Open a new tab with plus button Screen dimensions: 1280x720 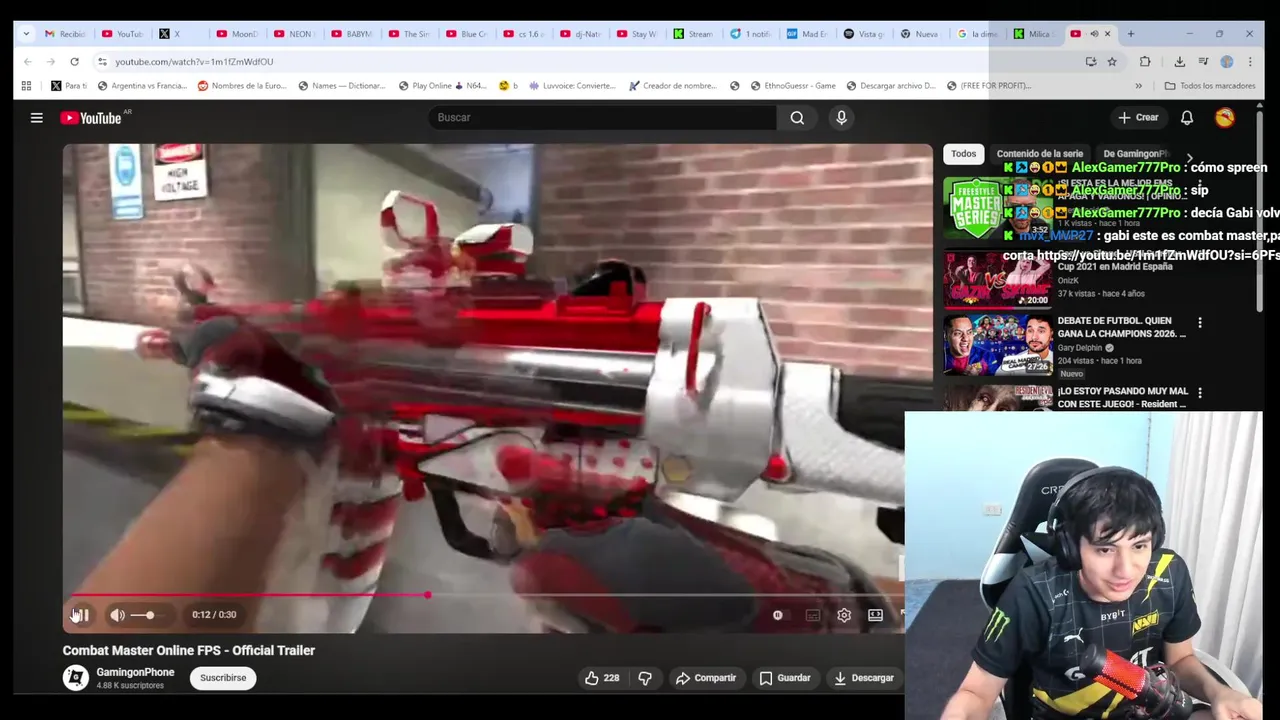point(1131,34)
